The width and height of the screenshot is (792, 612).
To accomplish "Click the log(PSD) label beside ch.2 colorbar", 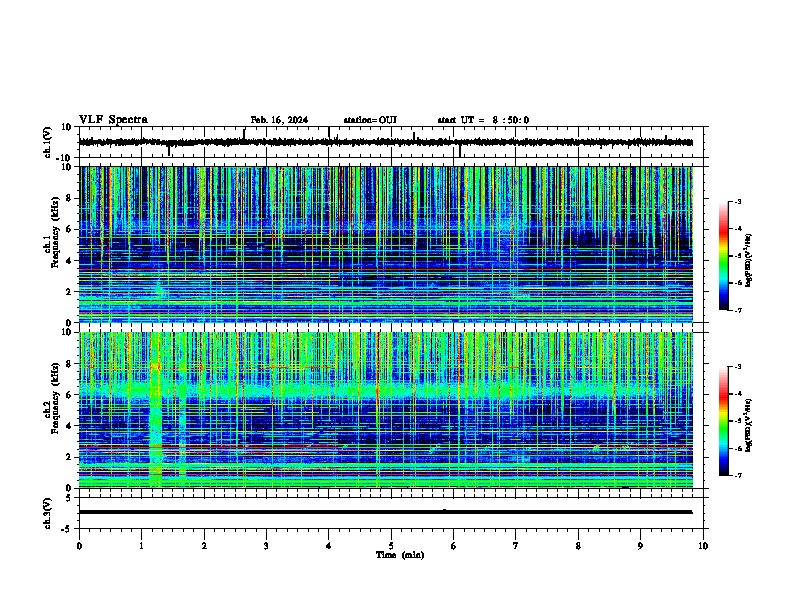I will tap(749, 425).
